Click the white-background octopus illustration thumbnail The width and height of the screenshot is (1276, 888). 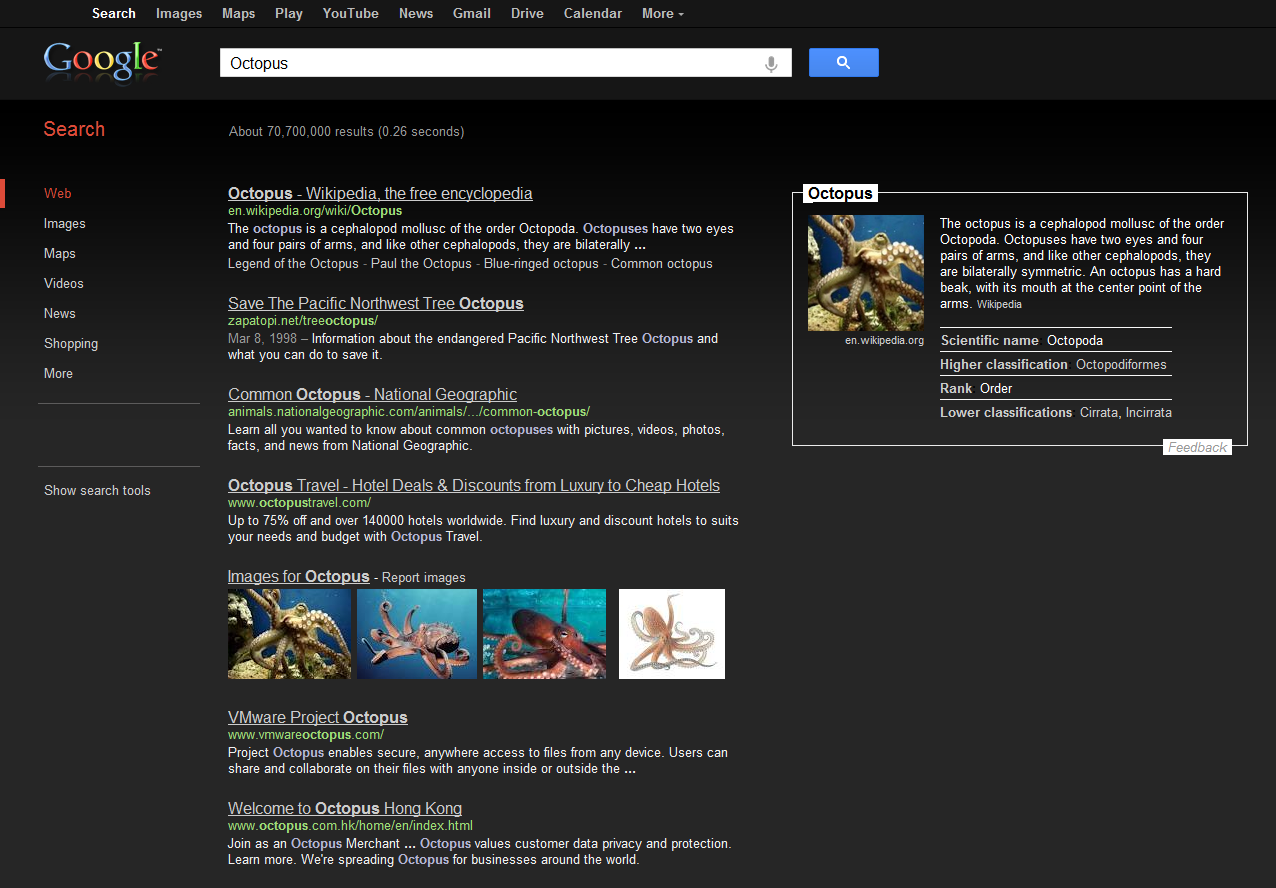(671, 634)
